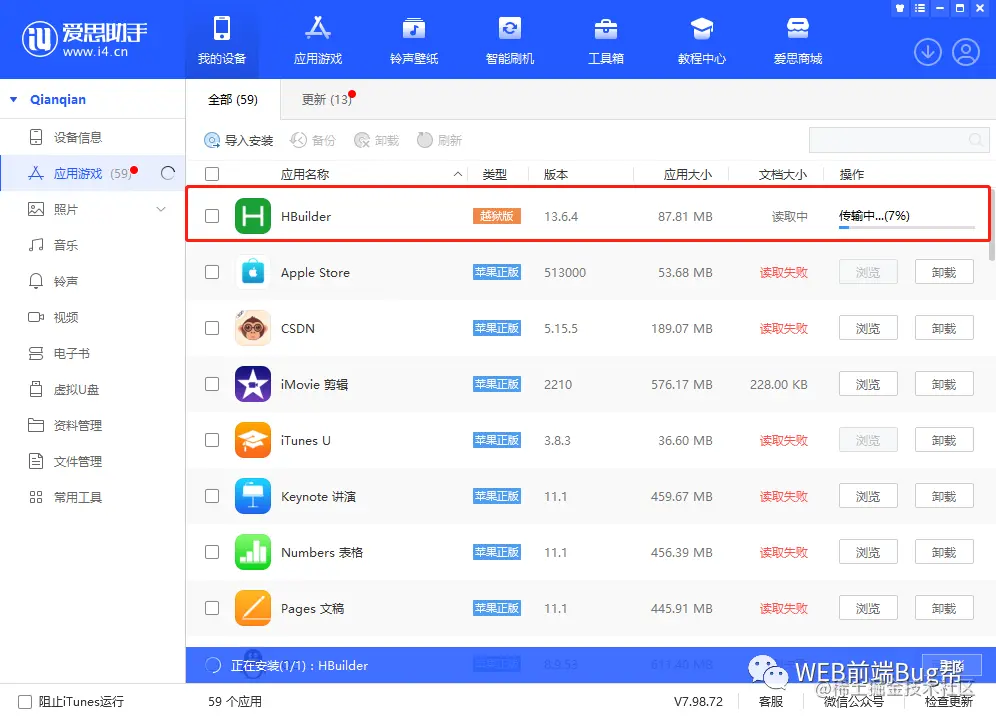This screenshot has height=719, width=996.
Task: Open the 爱思商城 store
Action: click(x=797, y=41)
